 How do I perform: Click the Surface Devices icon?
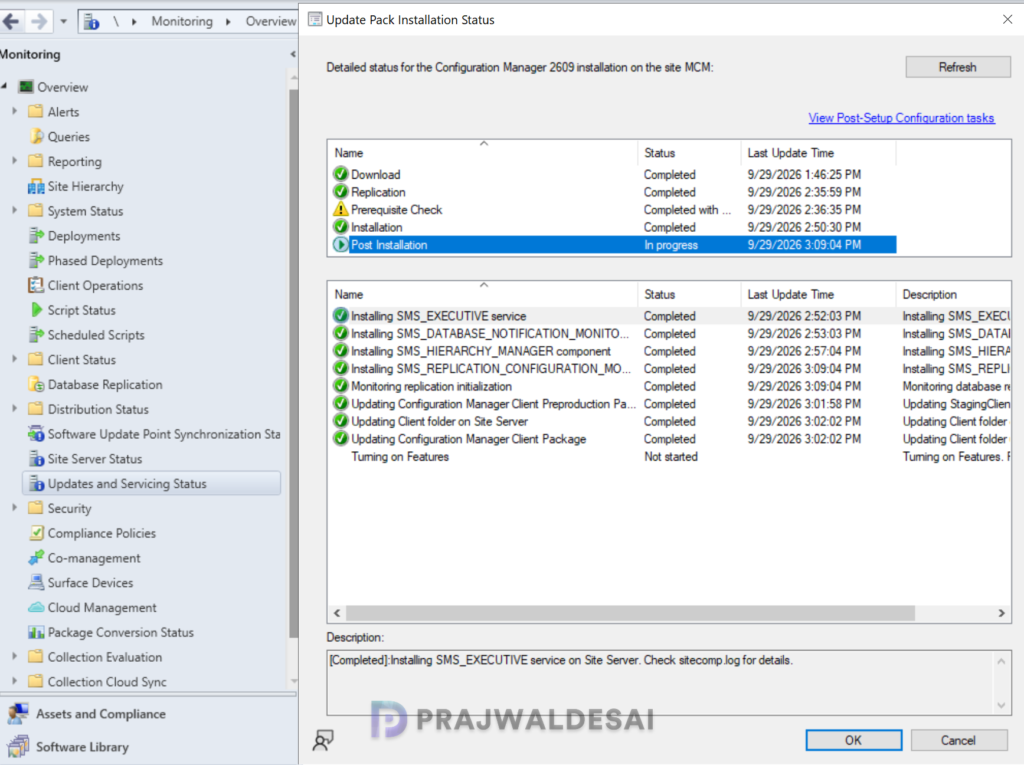36,582
